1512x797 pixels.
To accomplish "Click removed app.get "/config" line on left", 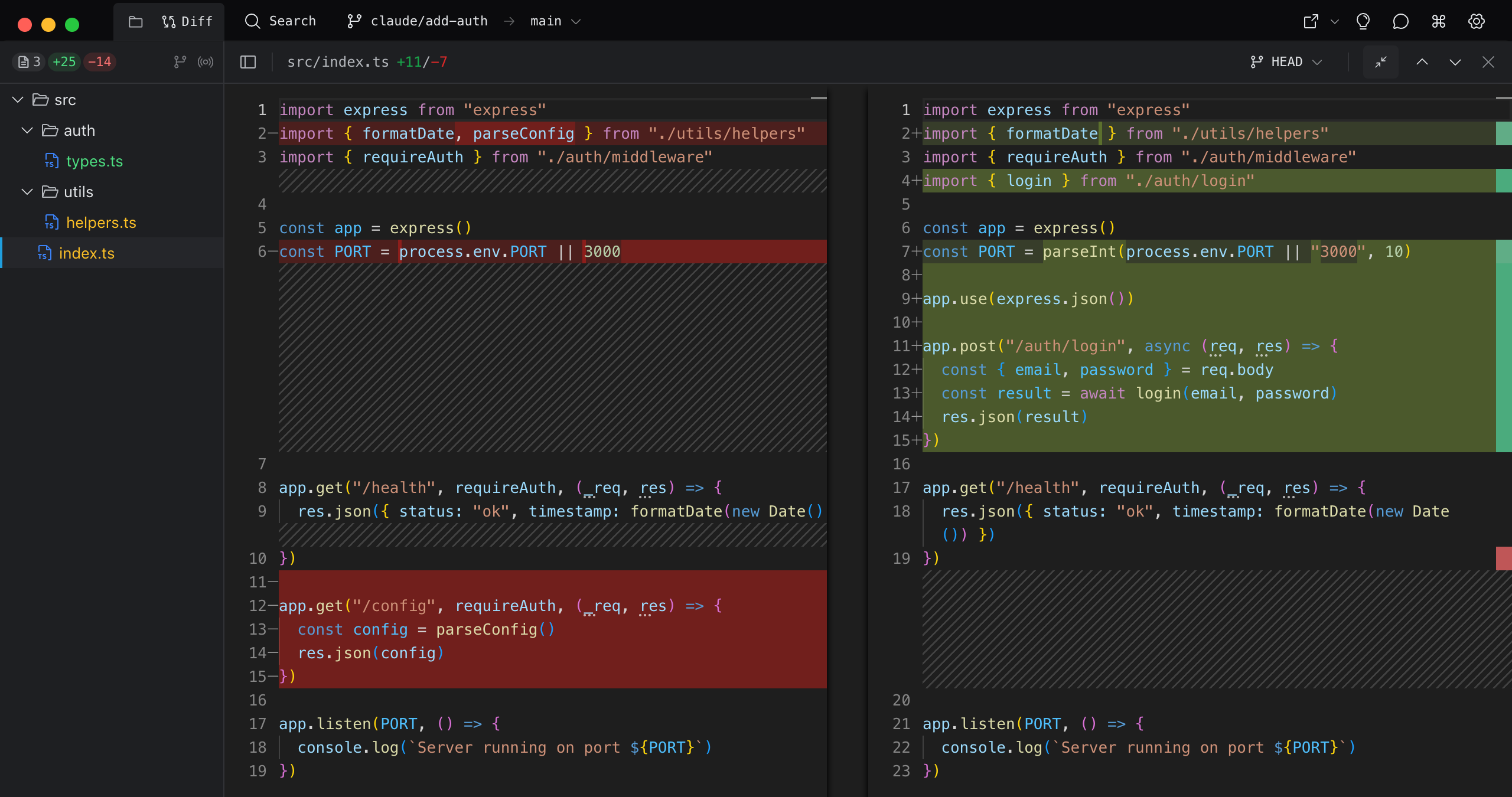I will (x=552, y=606).
